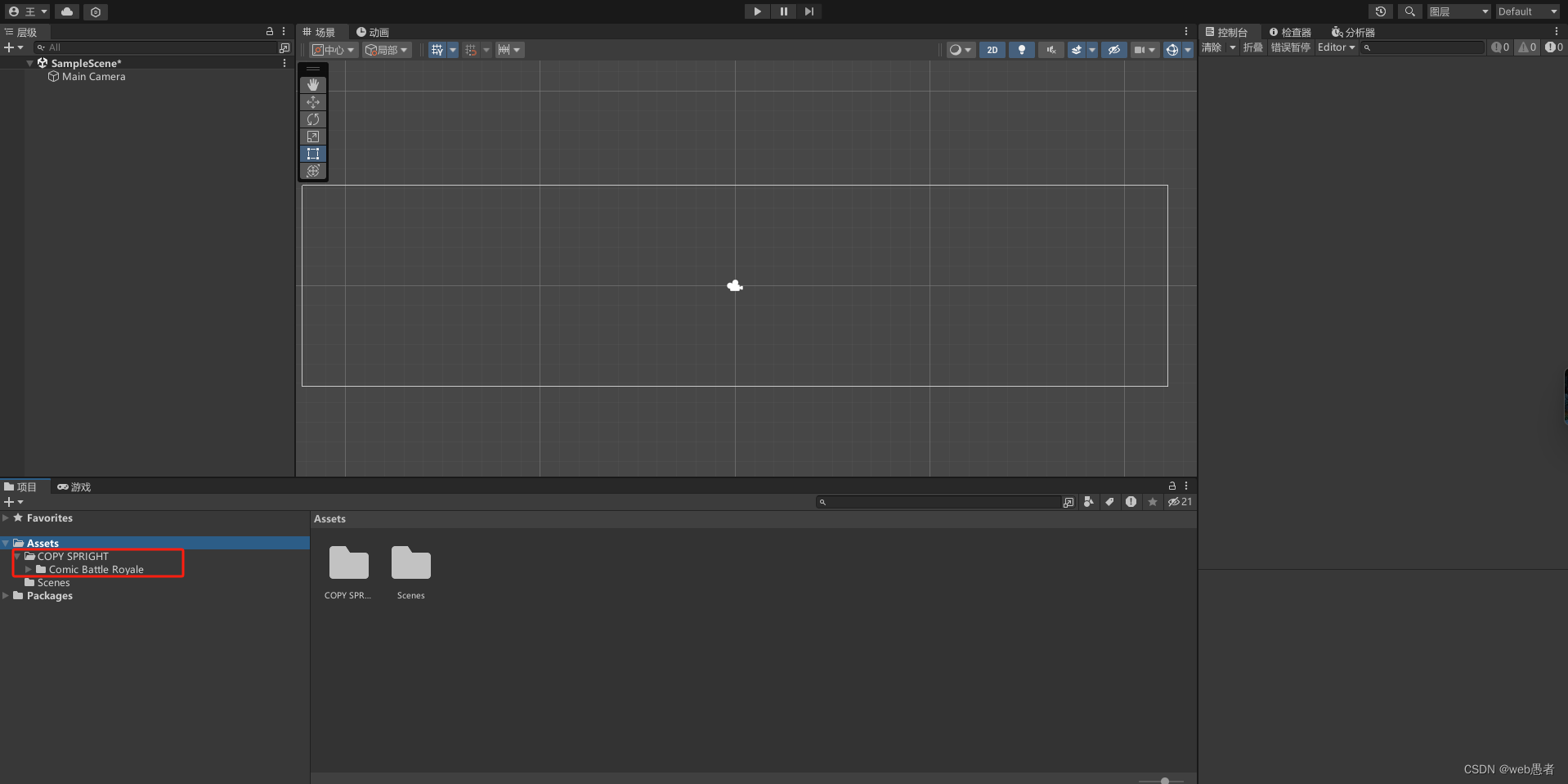Unmute scene audio
The image size is (1568, 784).
pos(1050,49)
